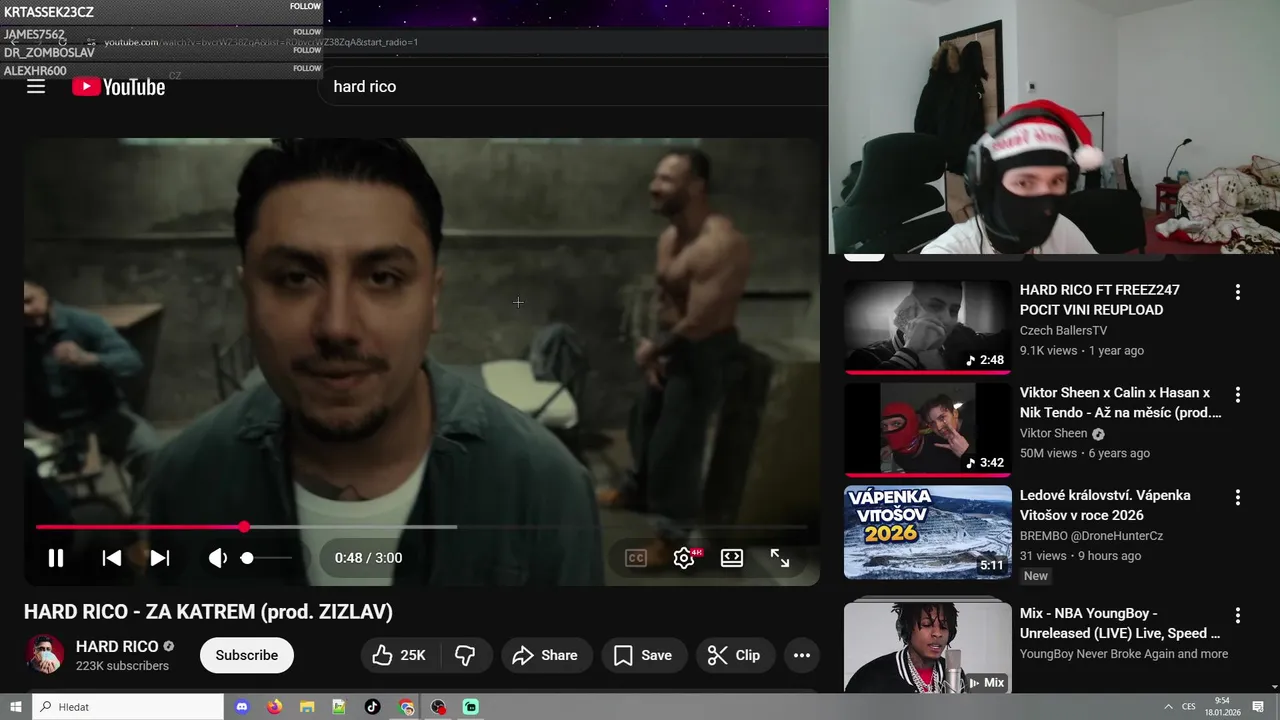Open the Windows Start menu

(x=15, y=707)
